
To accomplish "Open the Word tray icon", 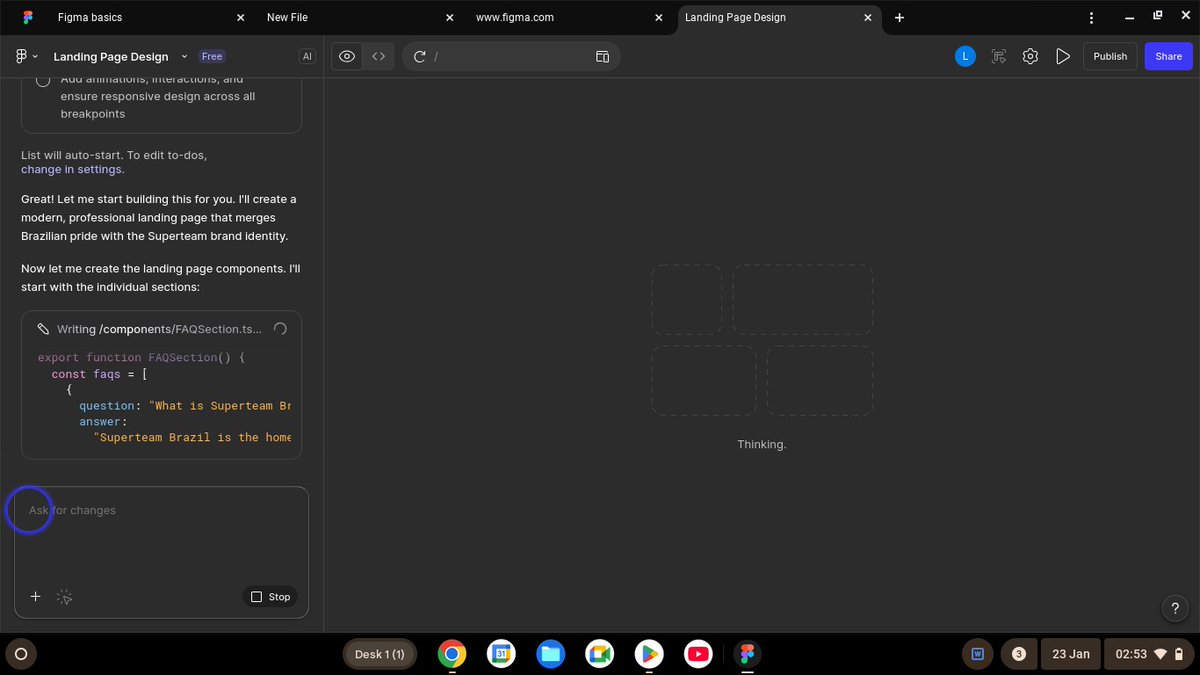I will pyautogui.click(x=978, y=654).
